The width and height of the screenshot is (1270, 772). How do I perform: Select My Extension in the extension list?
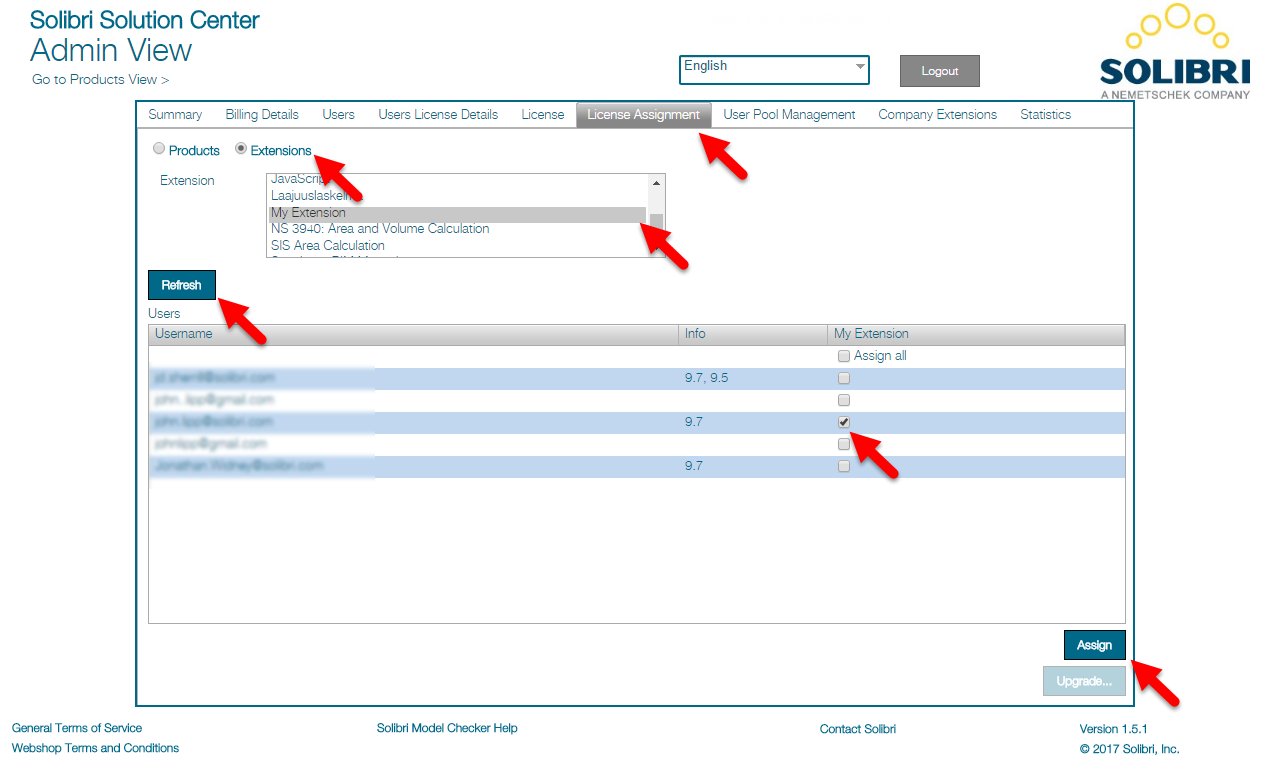(400, 212)
